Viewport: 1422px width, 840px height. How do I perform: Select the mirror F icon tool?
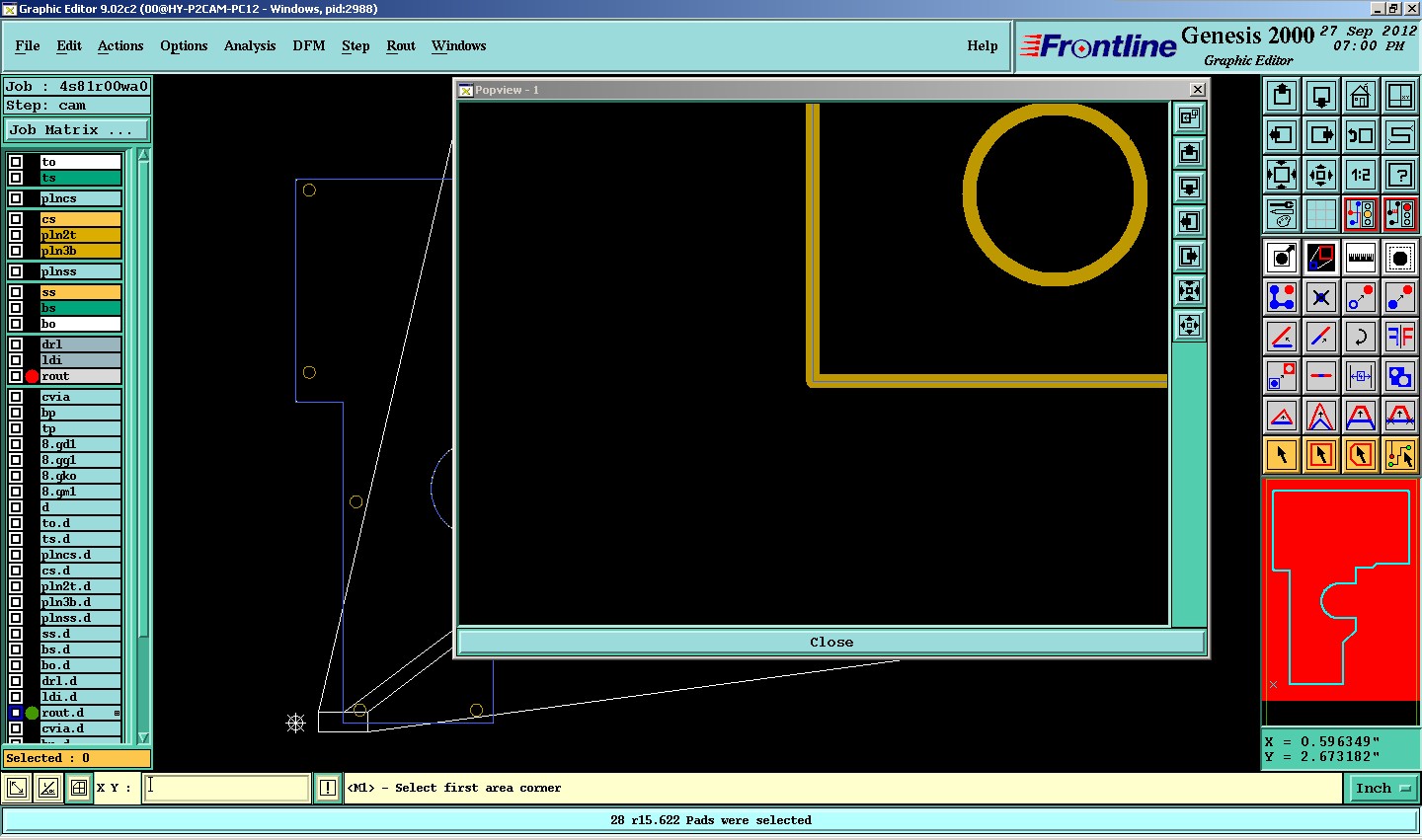pyautogui.click(x=1400, y=337)
